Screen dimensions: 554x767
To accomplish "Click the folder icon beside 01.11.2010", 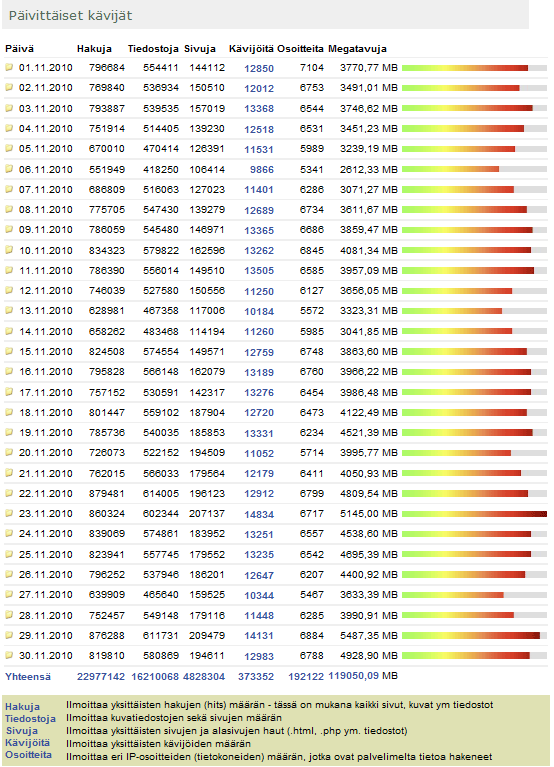I will [x=9, y=67].
